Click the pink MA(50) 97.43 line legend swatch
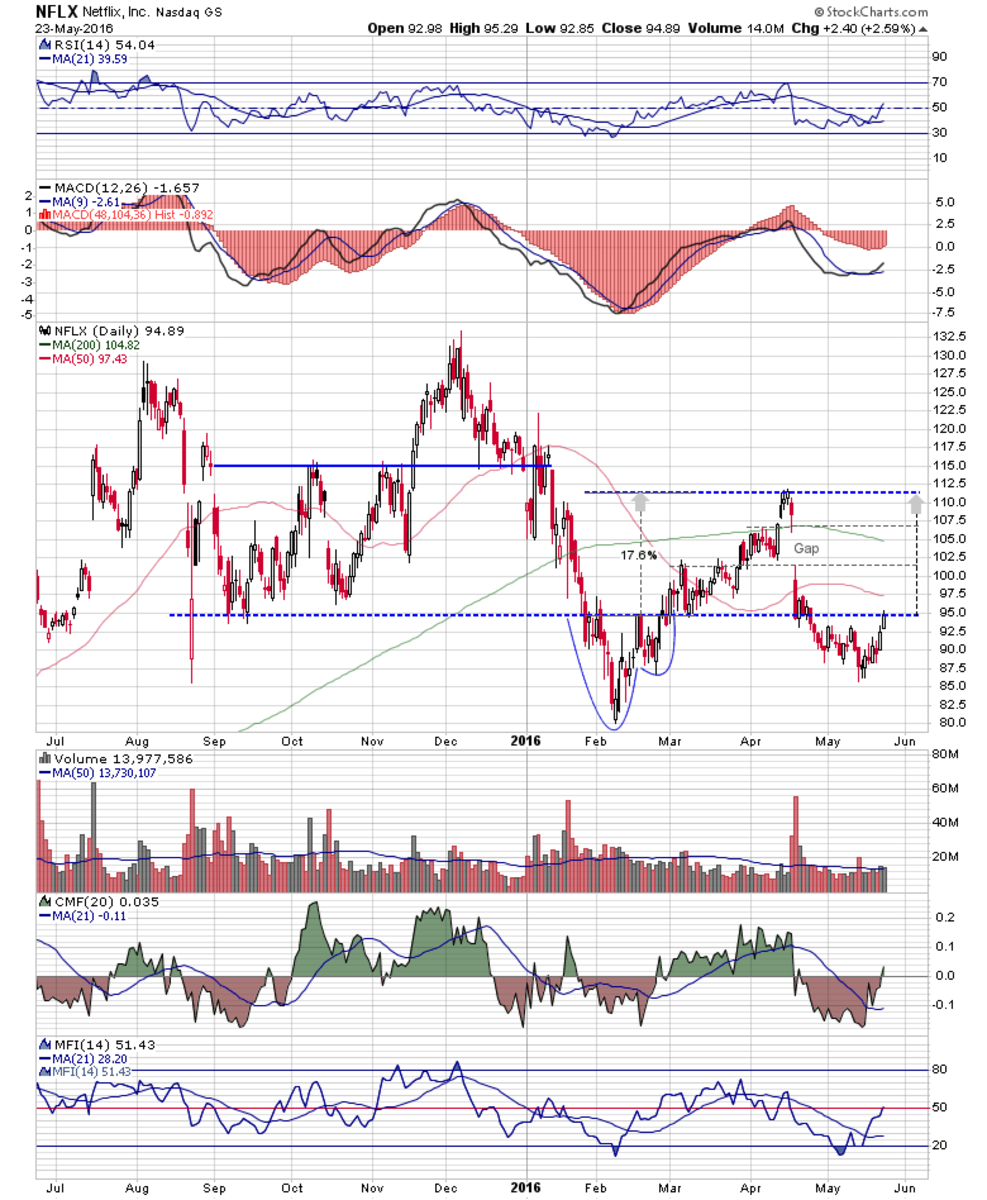 tap(44, 358)
